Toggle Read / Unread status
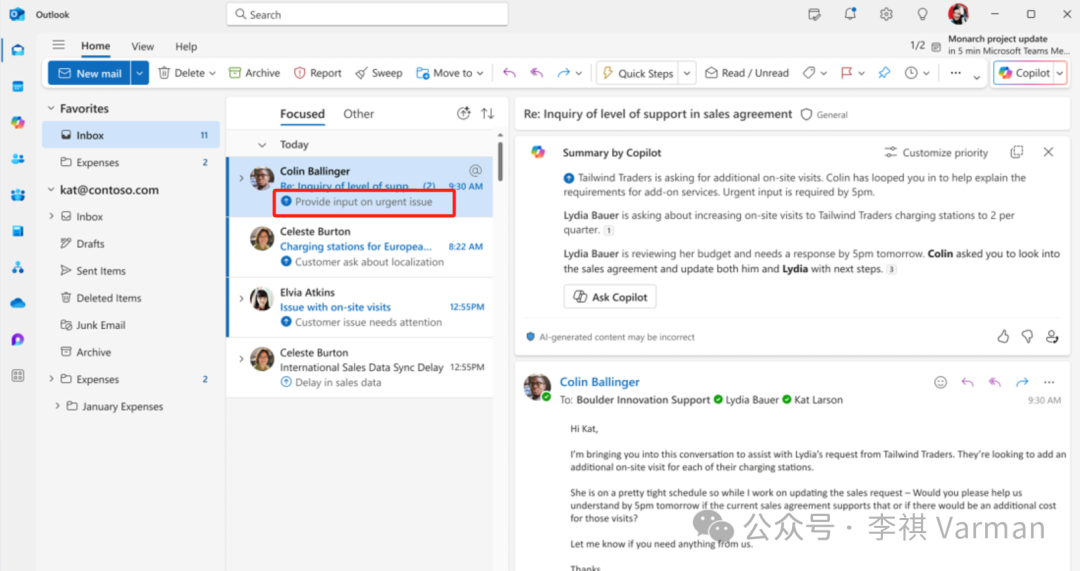Viewport: 1080px width, 571px height. click(x=747, y=73)
